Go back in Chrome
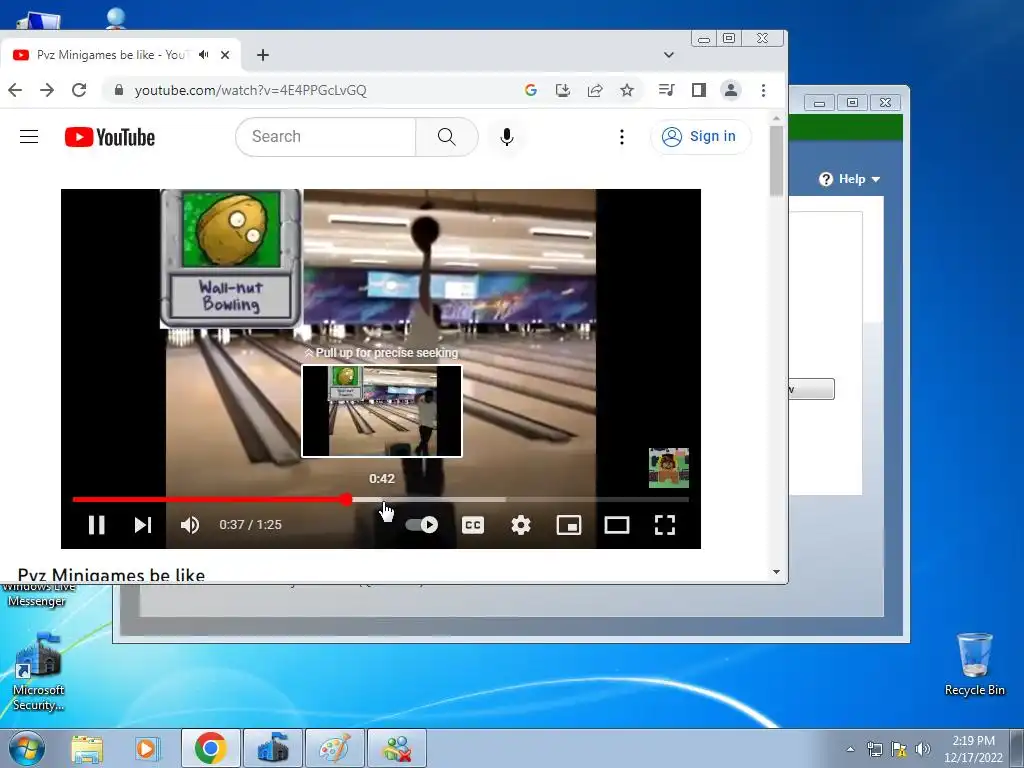1024x768 pixels. coord(15,90)
